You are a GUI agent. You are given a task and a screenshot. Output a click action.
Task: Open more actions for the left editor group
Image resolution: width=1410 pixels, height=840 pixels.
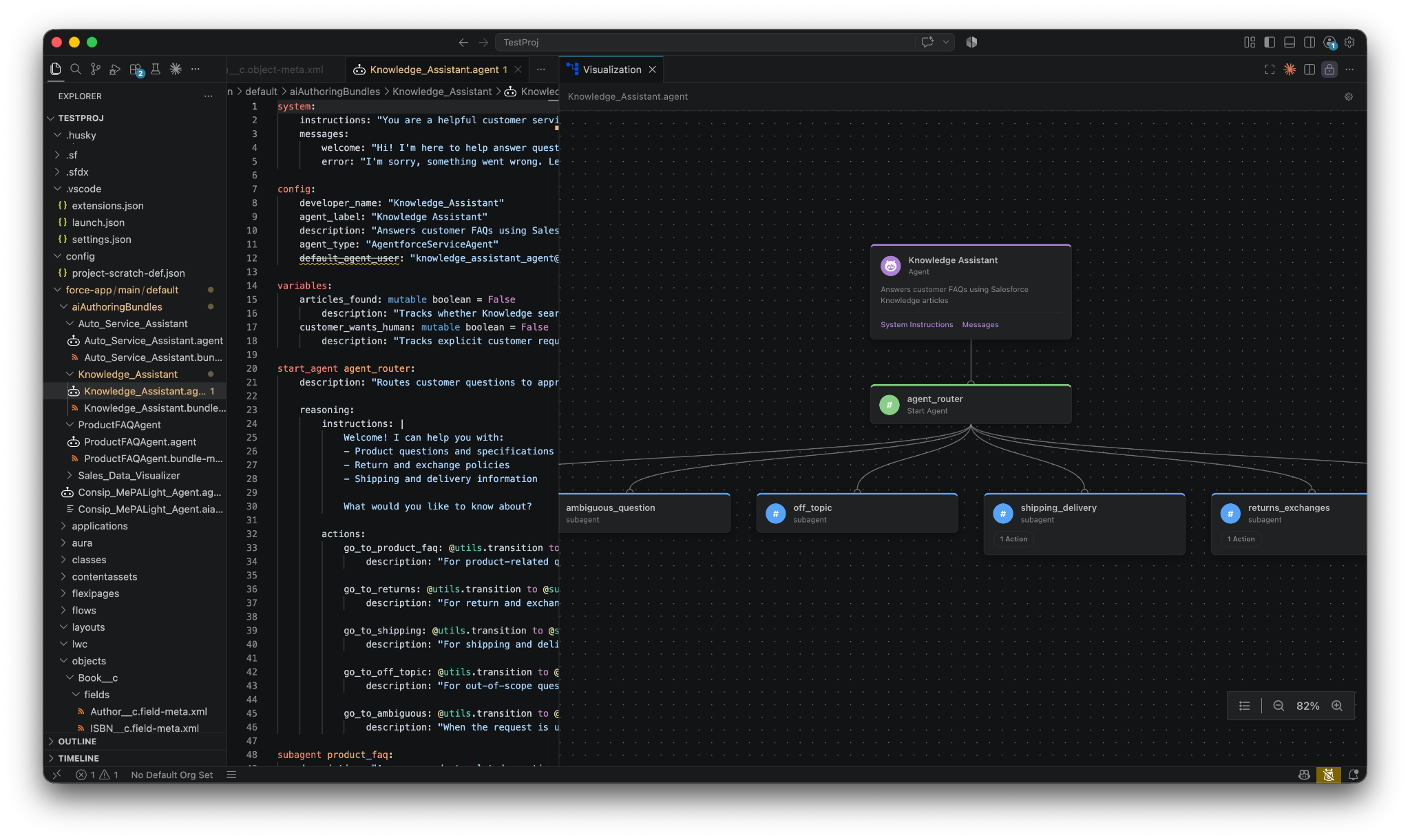click(541, 70)
